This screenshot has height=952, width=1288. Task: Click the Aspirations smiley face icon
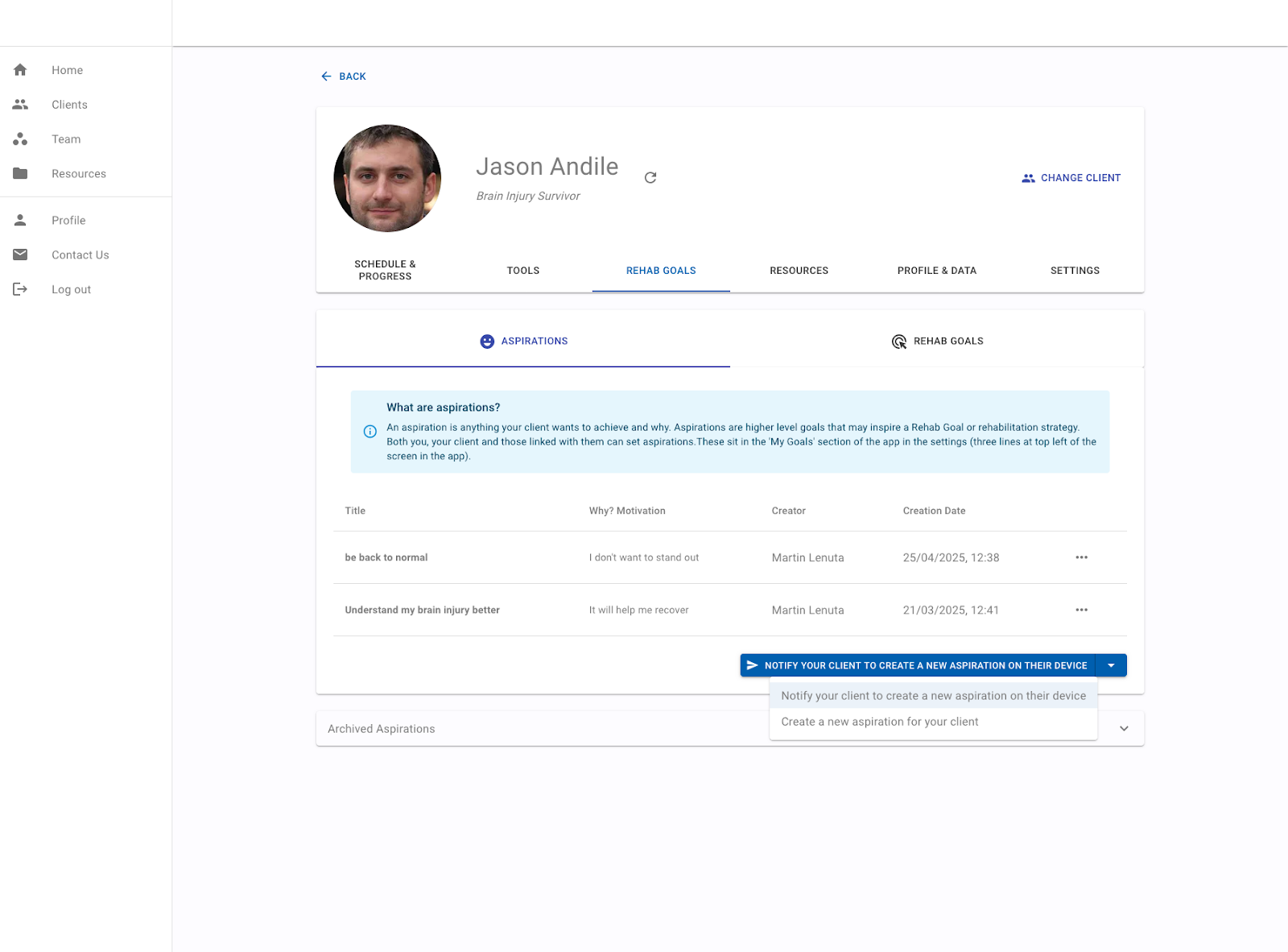[487, 341]
